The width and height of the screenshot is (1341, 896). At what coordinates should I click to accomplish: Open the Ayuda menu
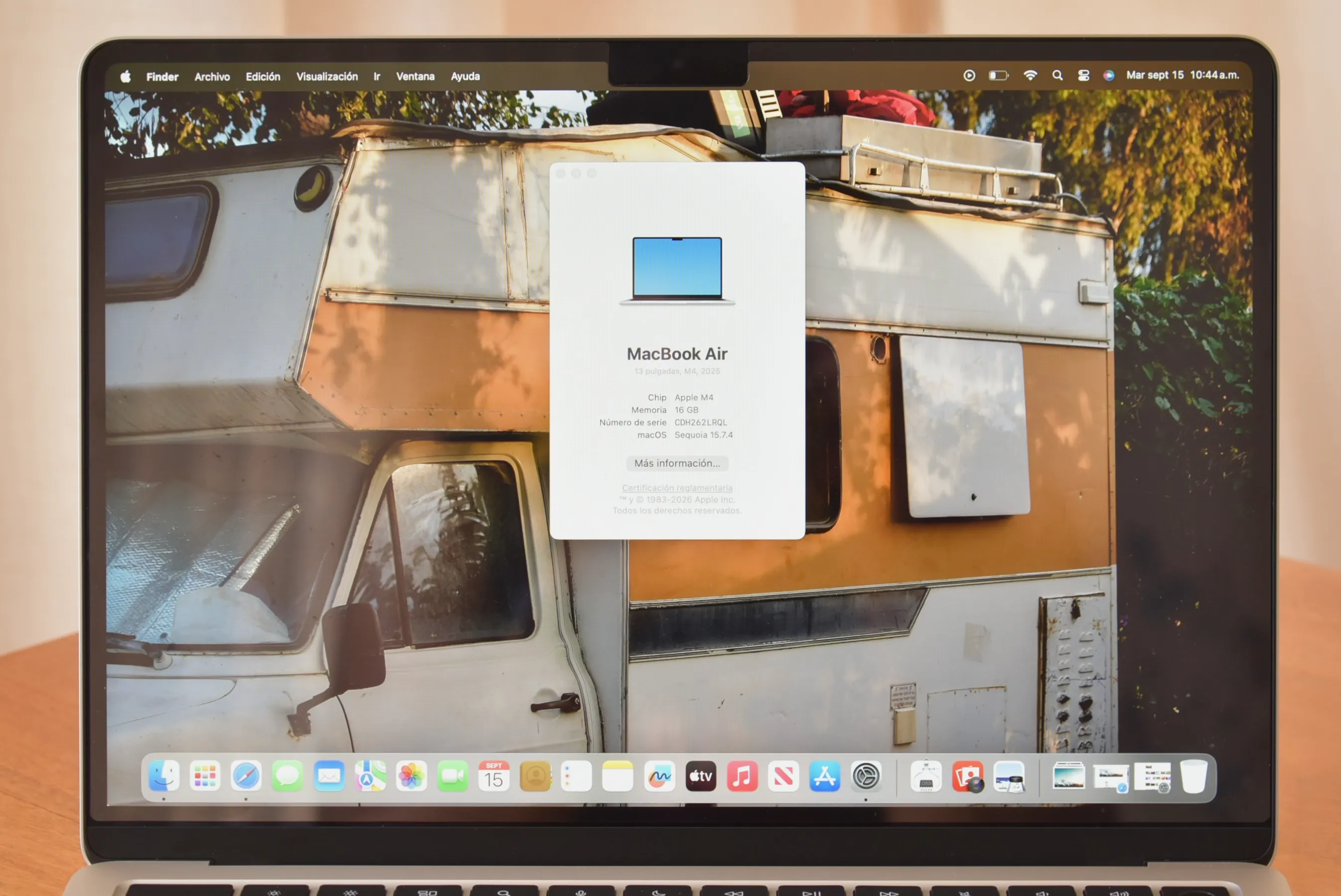click(x=465, y=77)
